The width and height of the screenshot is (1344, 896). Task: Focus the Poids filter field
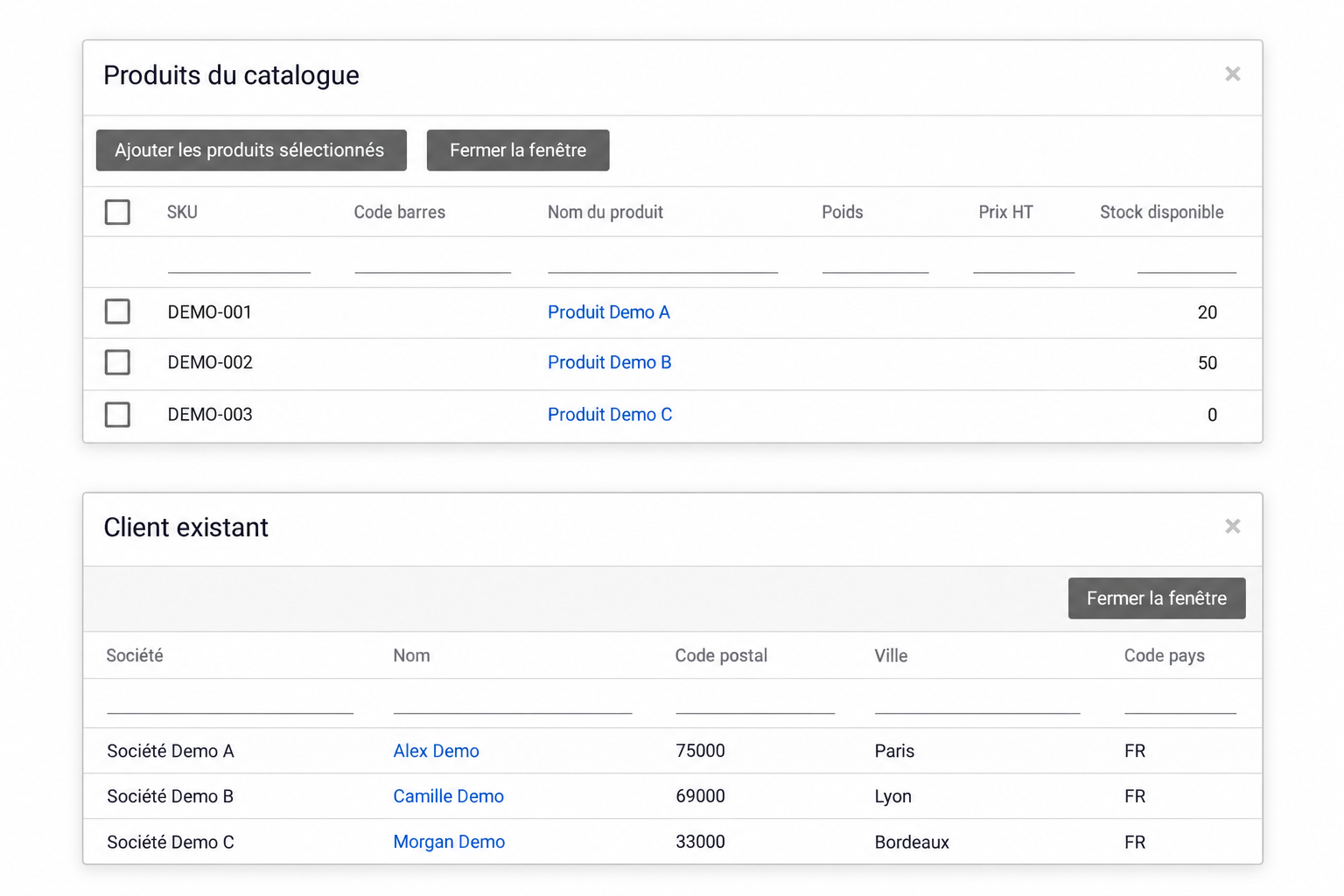875,262
